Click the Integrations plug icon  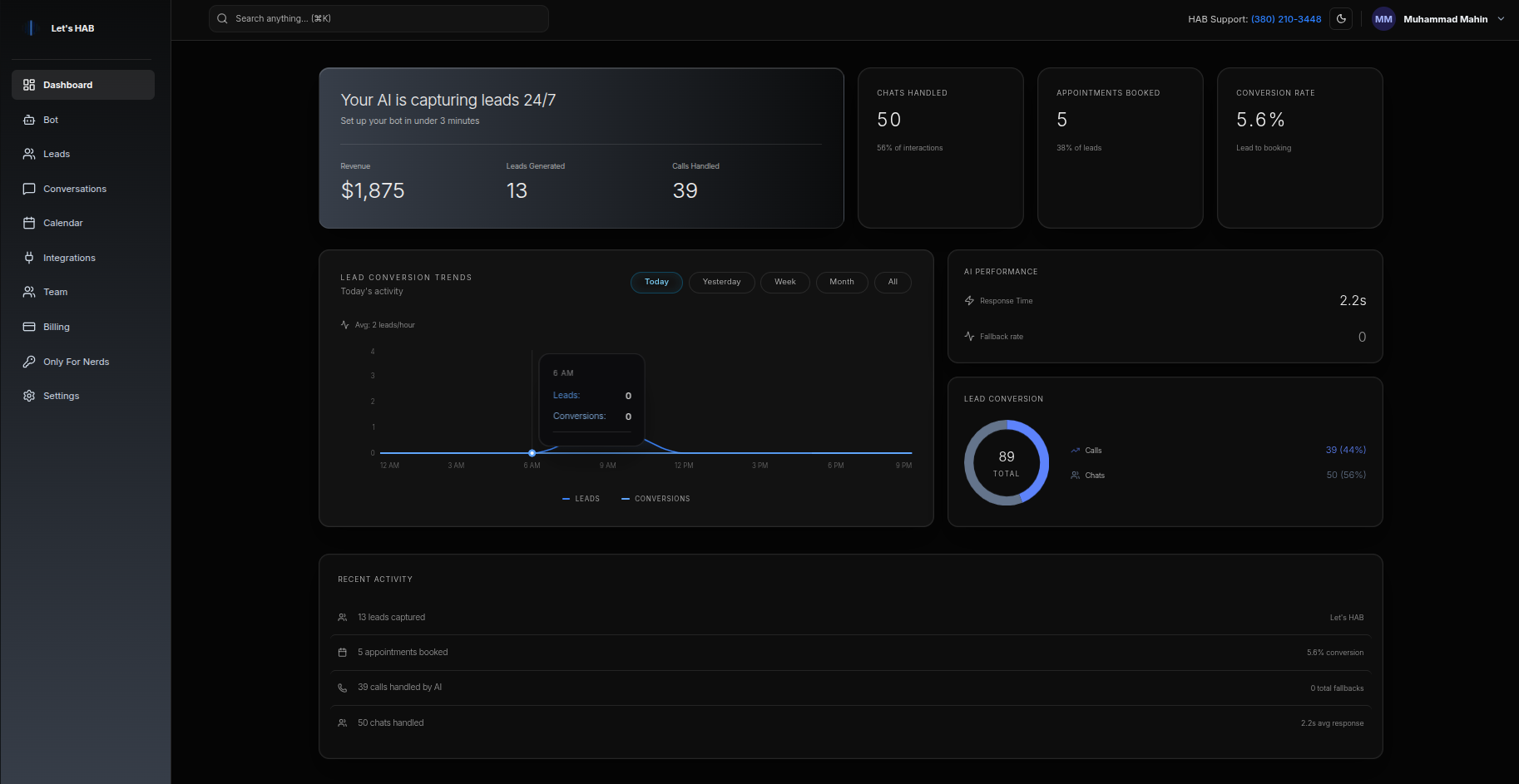coord(29,258)
